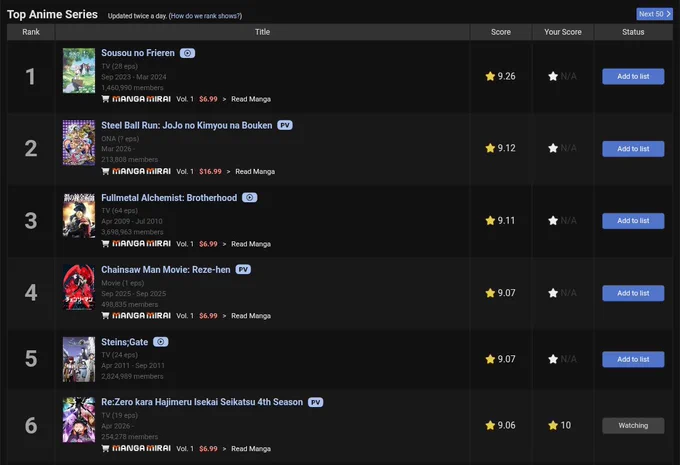680x465 pixels.
Task: Add Chainsaw Man Movie: Reze-hen to list
Action: [633, 293]
